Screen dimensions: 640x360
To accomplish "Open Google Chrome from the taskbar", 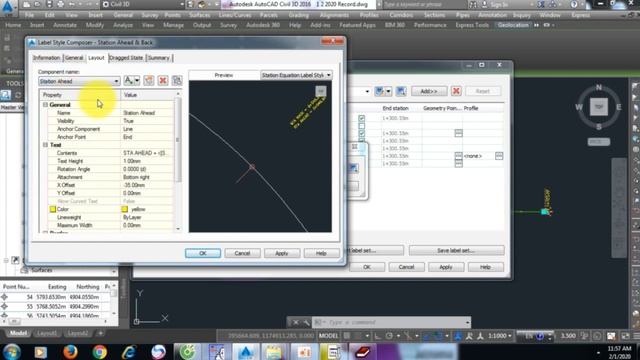I will point(99,351).
